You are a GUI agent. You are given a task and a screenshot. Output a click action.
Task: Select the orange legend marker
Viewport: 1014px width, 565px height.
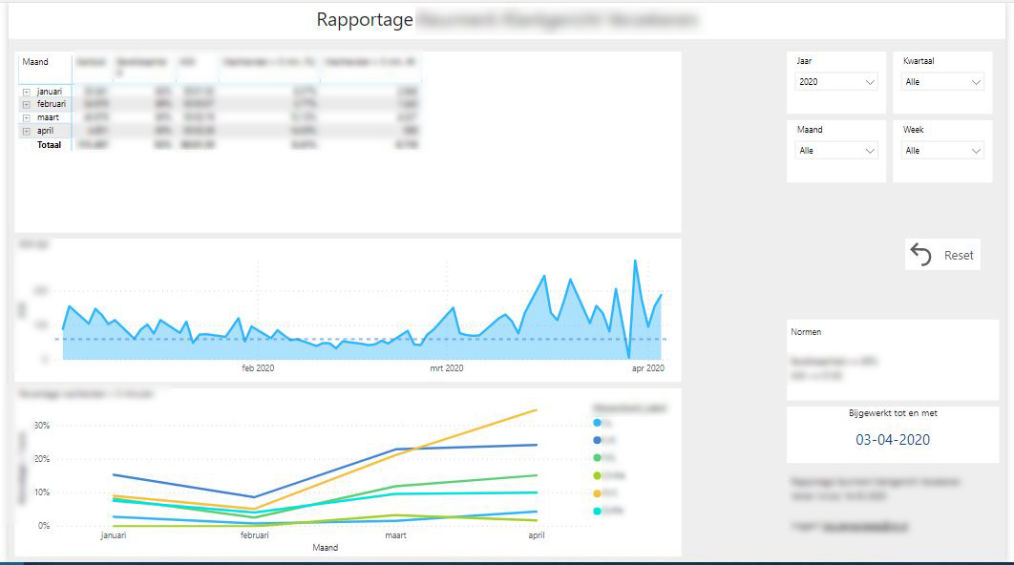[x=597, y=493]
